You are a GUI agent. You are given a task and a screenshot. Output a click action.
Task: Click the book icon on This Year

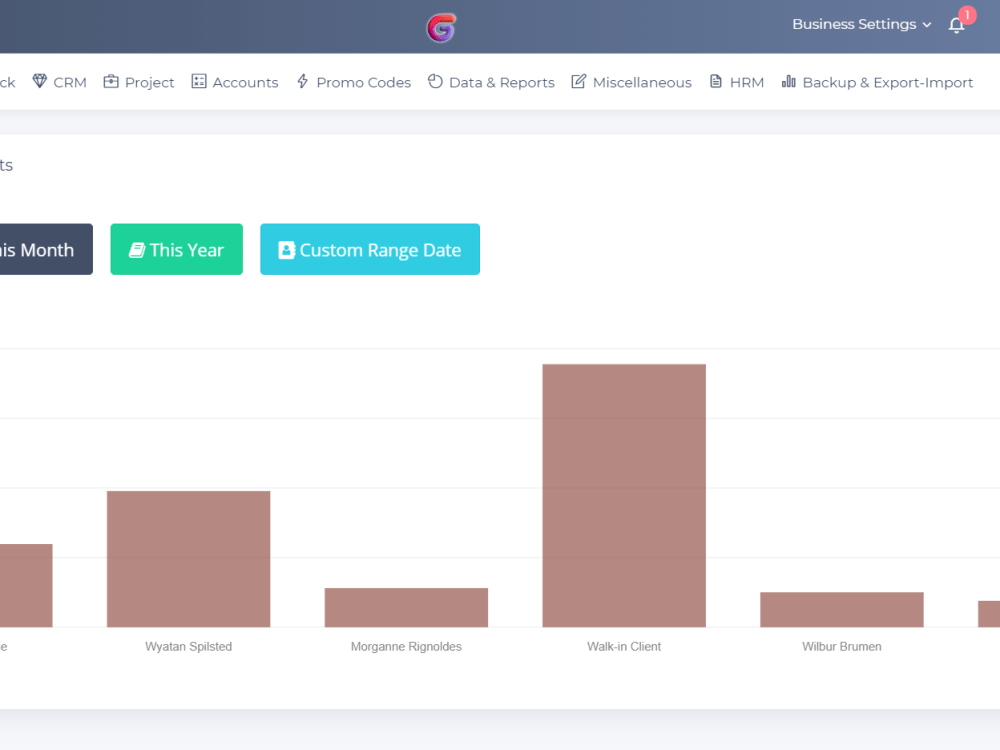[137, 250]
